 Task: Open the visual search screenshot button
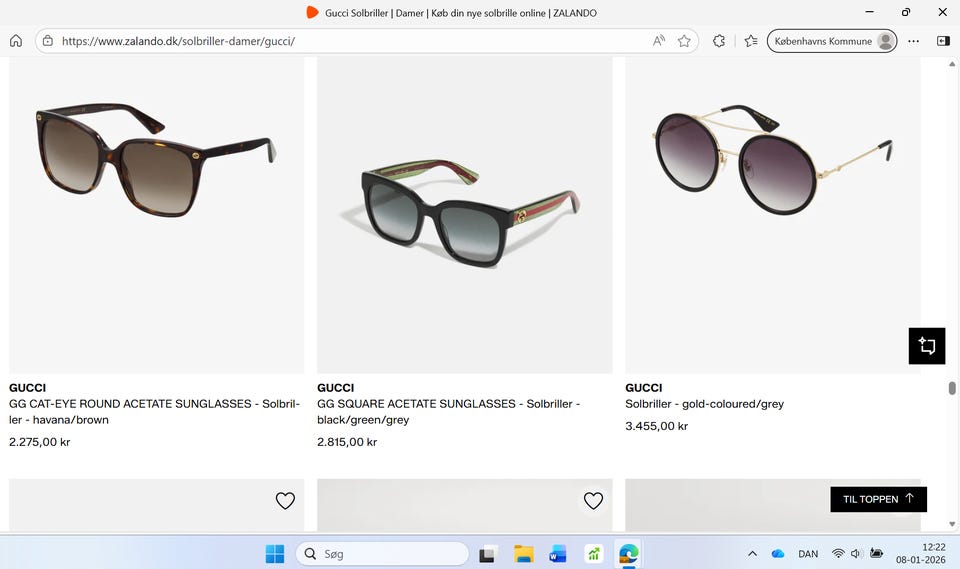coord(927,346)
